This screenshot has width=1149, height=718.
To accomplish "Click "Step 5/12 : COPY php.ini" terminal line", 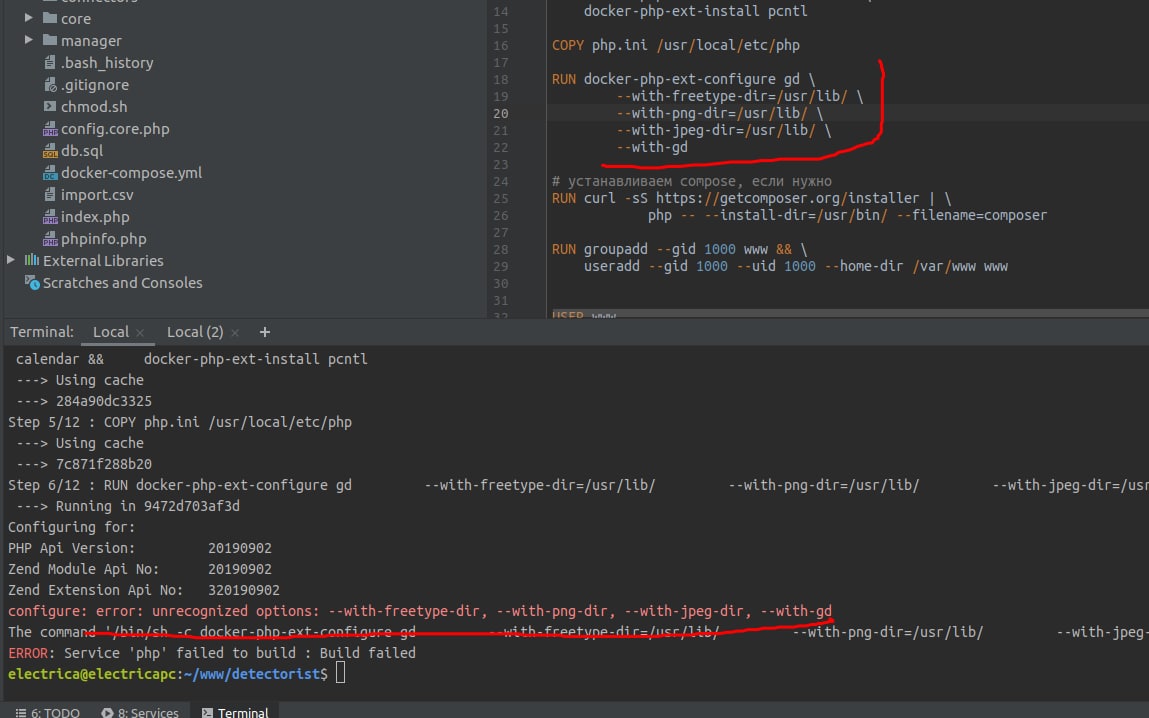I will (180, 422).
